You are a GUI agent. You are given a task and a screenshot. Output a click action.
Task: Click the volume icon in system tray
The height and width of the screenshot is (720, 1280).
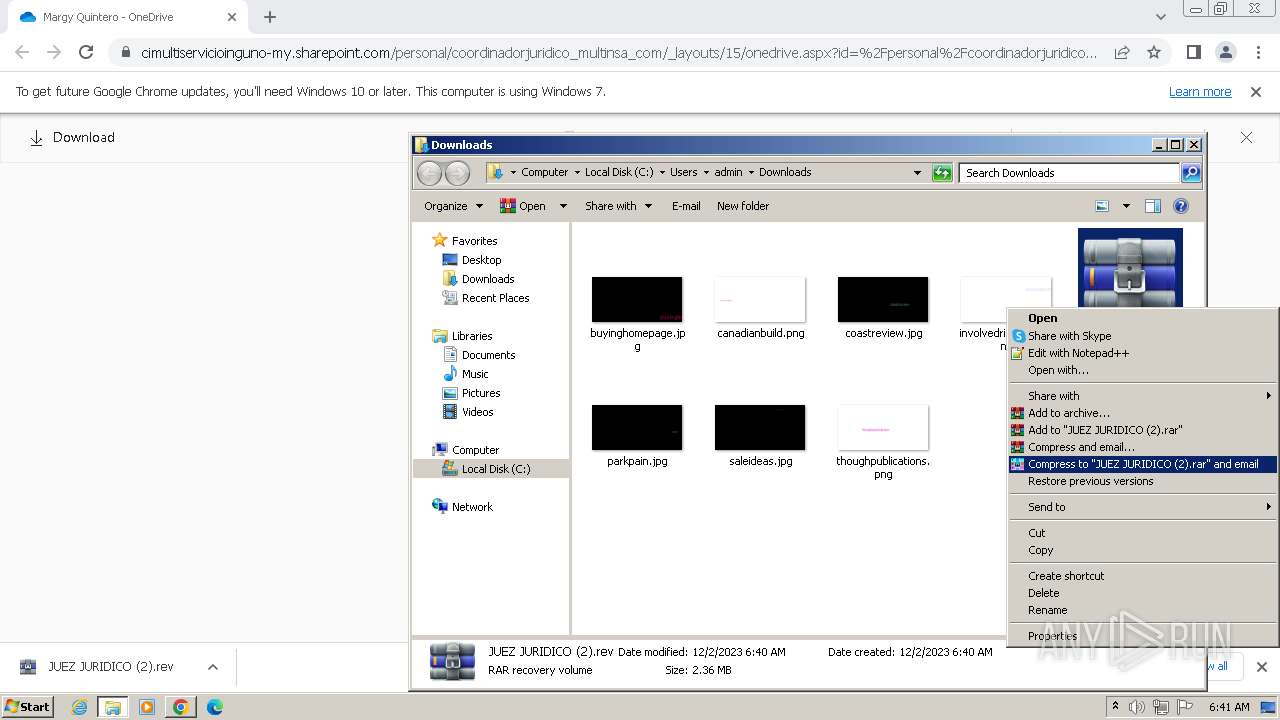tap(1136, 707)
